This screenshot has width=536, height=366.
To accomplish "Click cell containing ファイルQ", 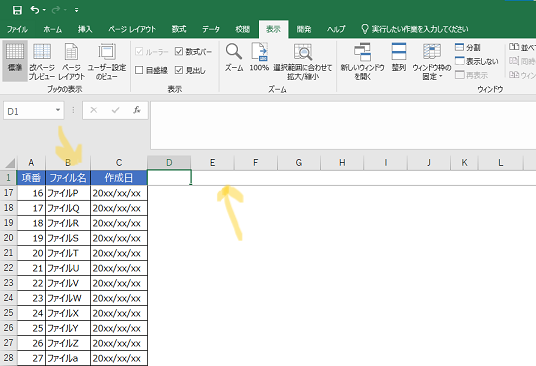I will 68,208.
